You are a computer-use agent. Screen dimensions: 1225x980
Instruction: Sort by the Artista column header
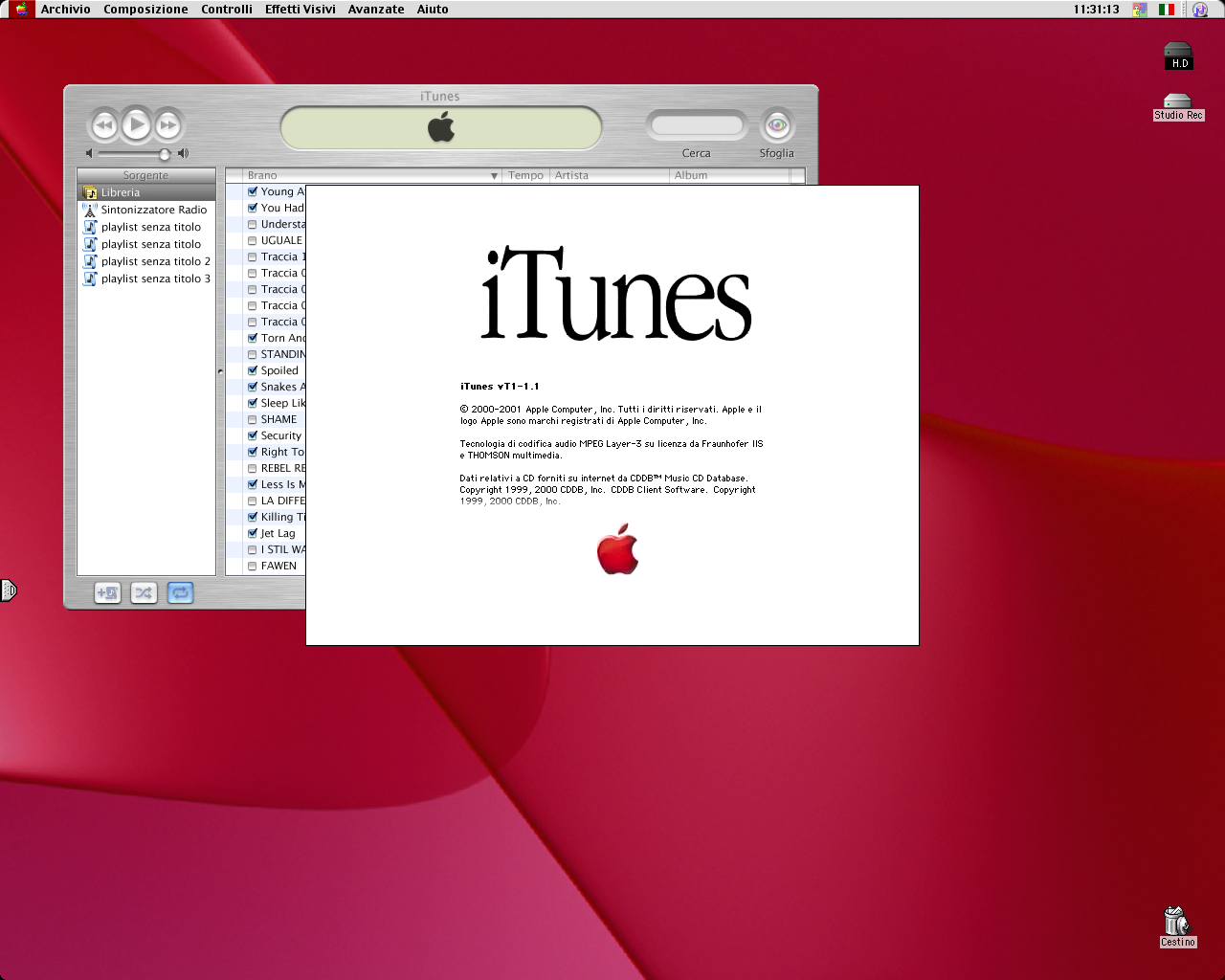[x=610, y=175]
